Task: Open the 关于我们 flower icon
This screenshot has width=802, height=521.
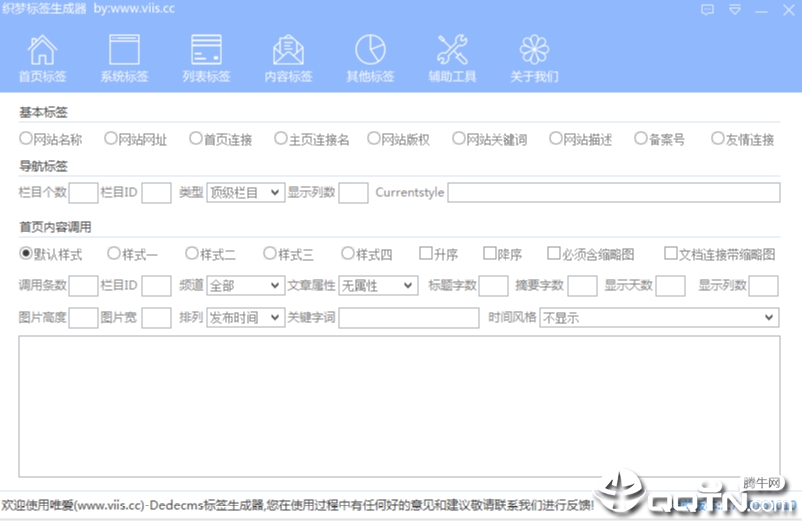Action: 534,50
